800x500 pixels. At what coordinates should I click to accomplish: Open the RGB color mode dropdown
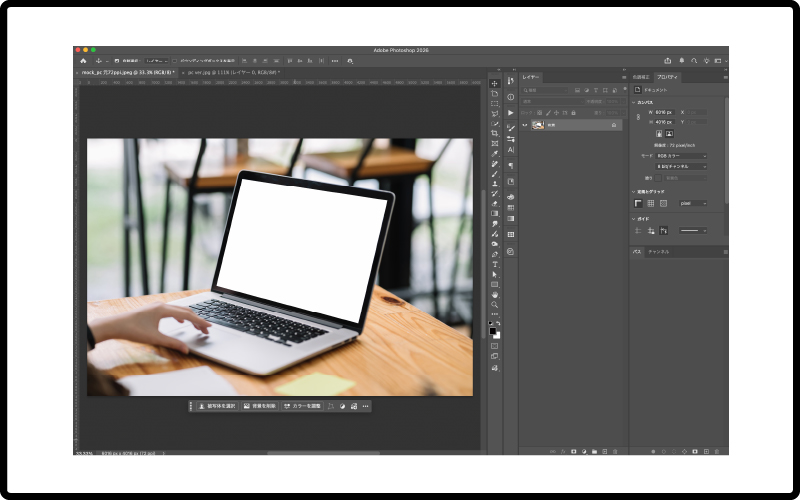pos(682,156)
